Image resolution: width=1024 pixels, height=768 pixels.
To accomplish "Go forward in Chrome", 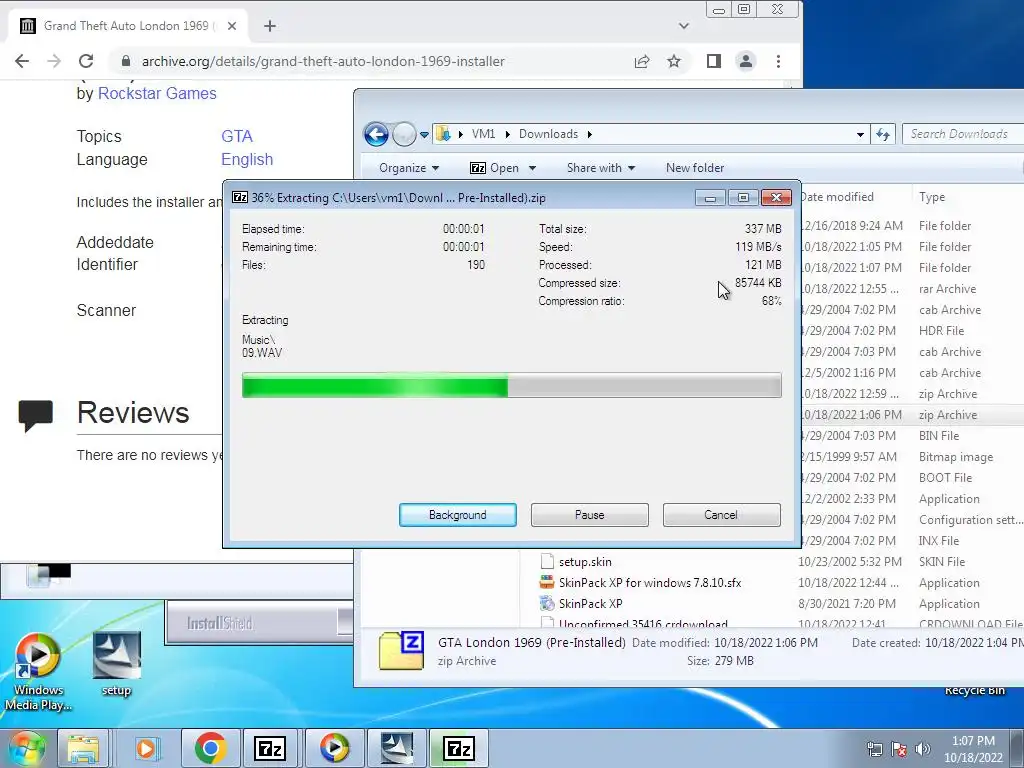I will tap(54, 61).
